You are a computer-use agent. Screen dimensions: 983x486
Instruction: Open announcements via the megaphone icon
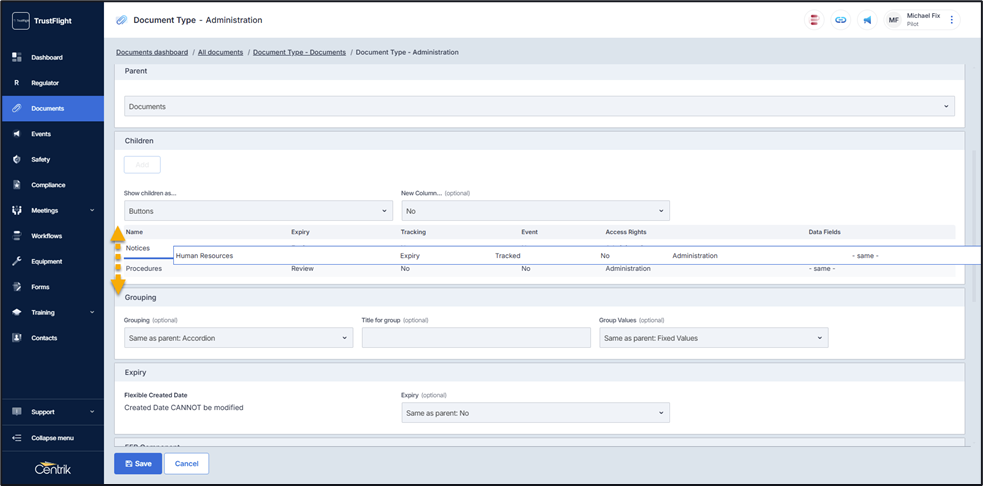point(867,20)
